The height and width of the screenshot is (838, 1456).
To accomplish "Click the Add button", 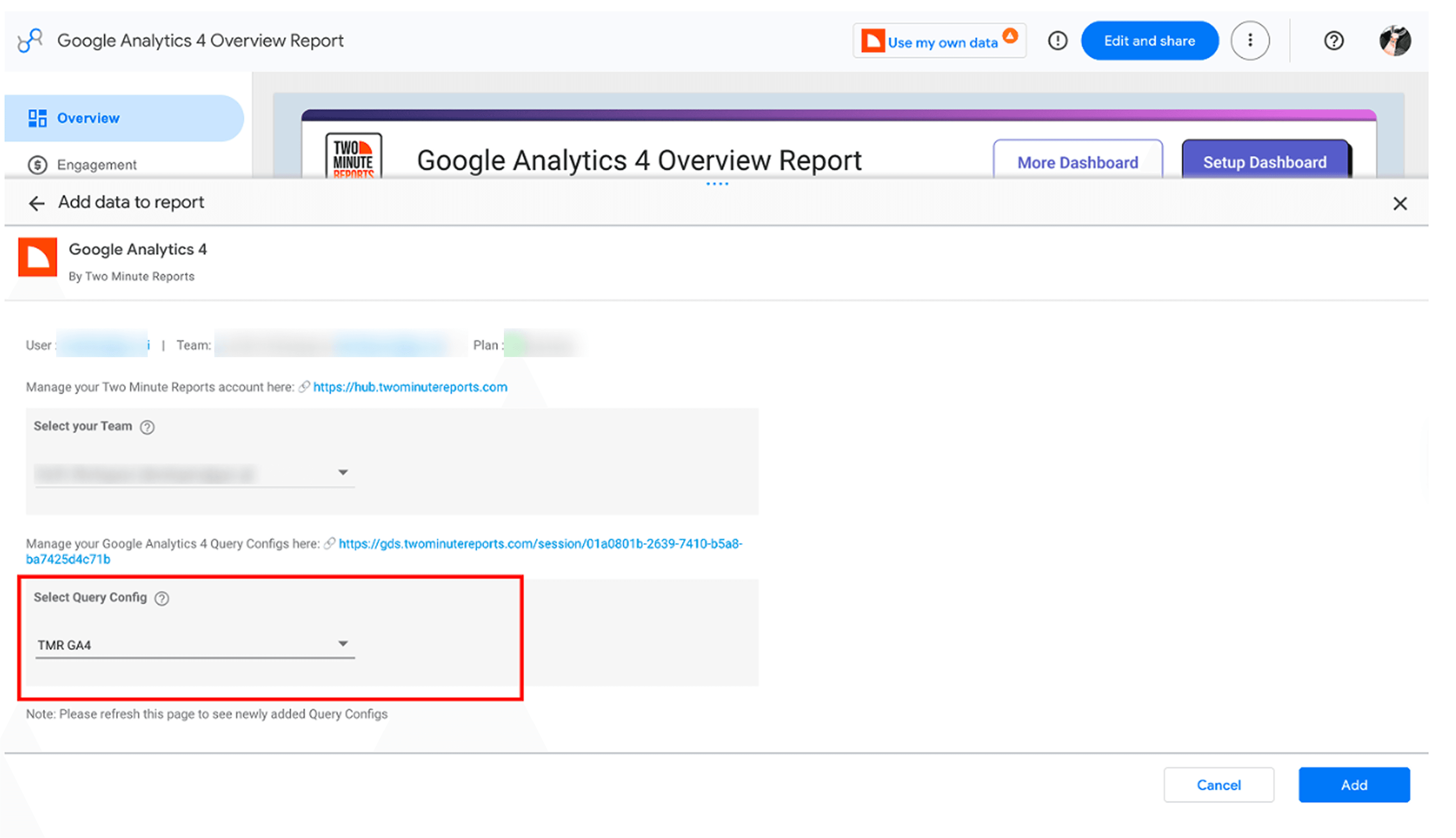I will 1354,785.
